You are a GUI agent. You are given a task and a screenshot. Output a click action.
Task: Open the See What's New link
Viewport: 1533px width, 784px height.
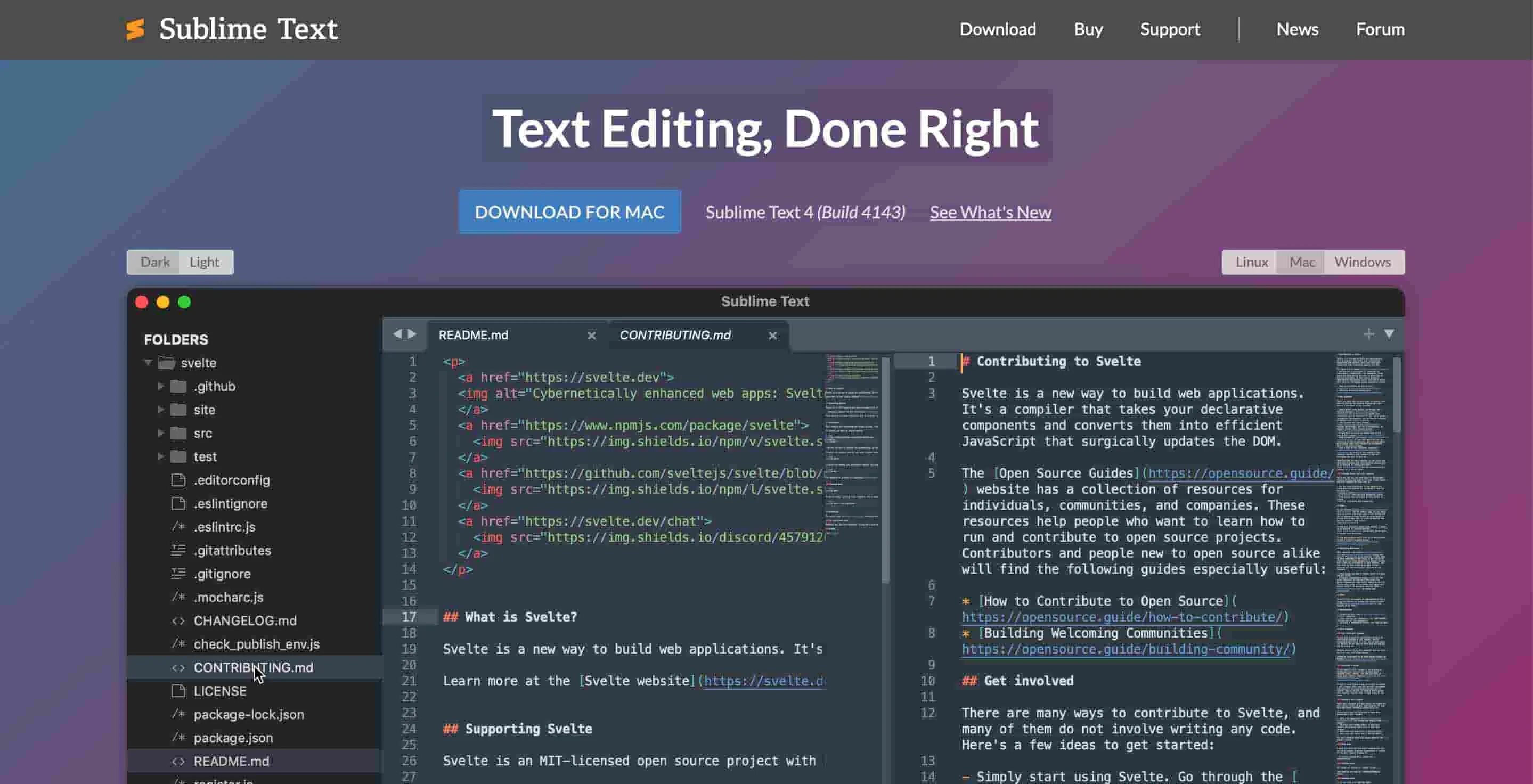point(990,213)
